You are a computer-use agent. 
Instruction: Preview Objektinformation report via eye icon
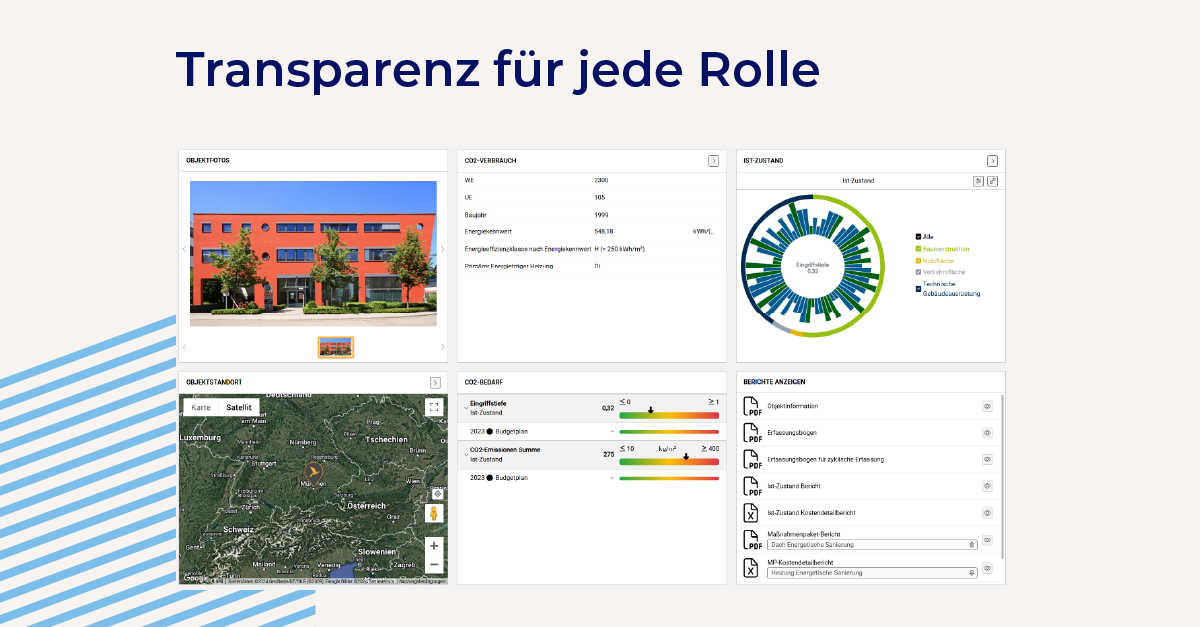click(x=987, y=406)
